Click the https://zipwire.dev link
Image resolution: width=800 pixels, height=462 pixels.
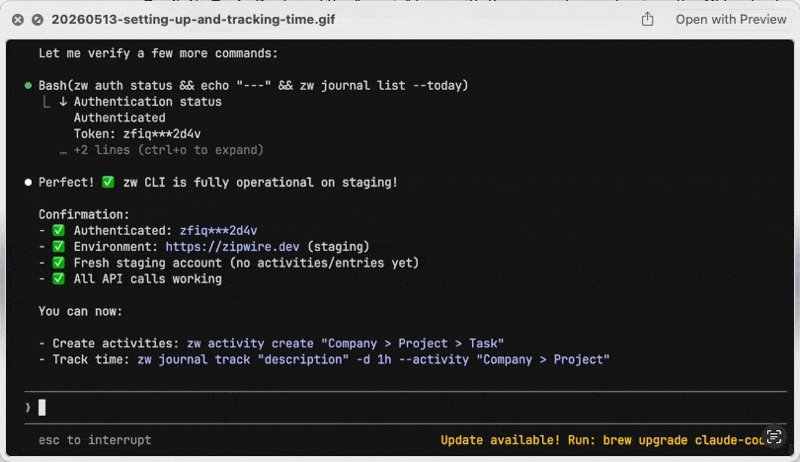(x=232, y=247)
